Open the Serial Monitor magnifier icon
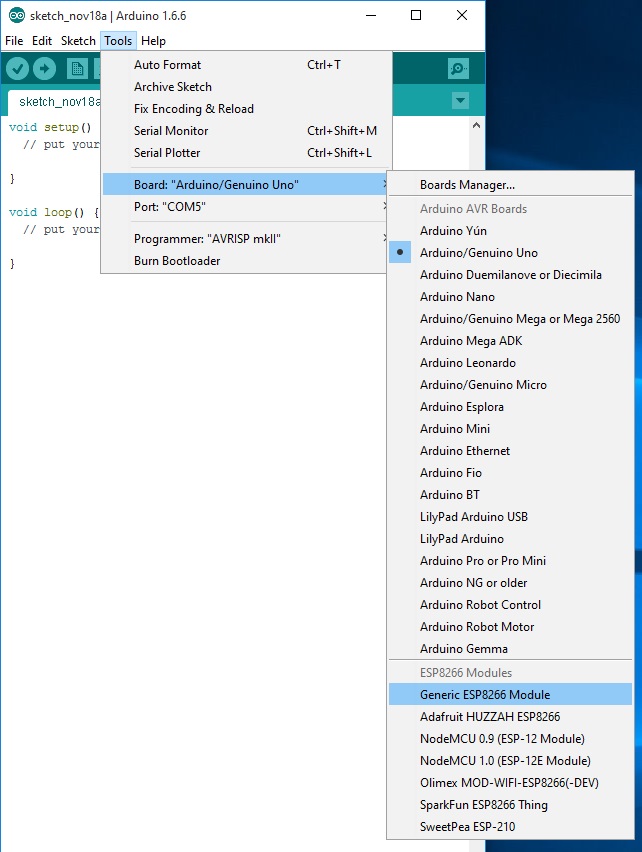 coord(458,68)
